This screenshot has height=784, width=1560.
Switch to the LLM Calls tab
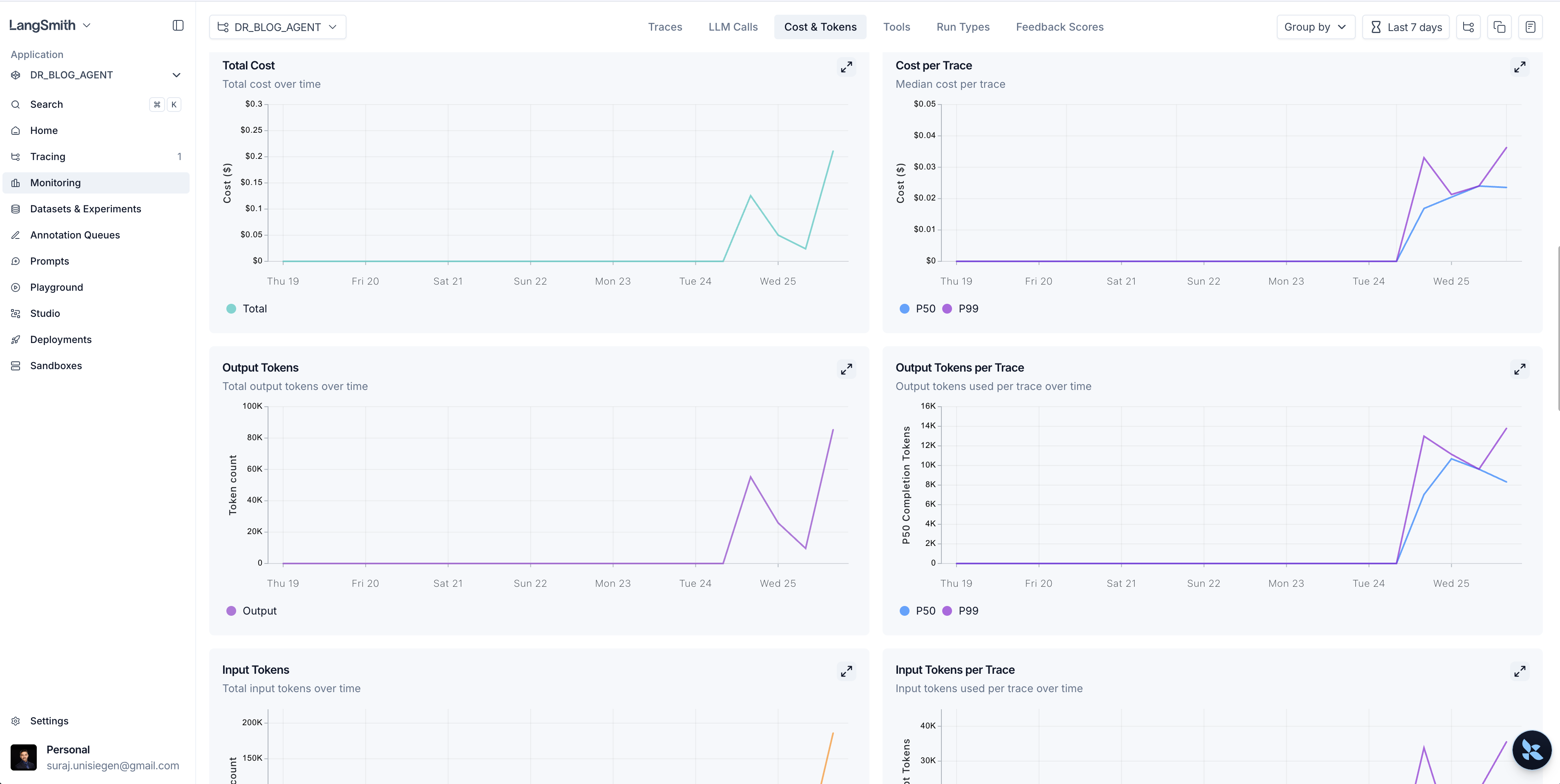click(x=733, y=27)
